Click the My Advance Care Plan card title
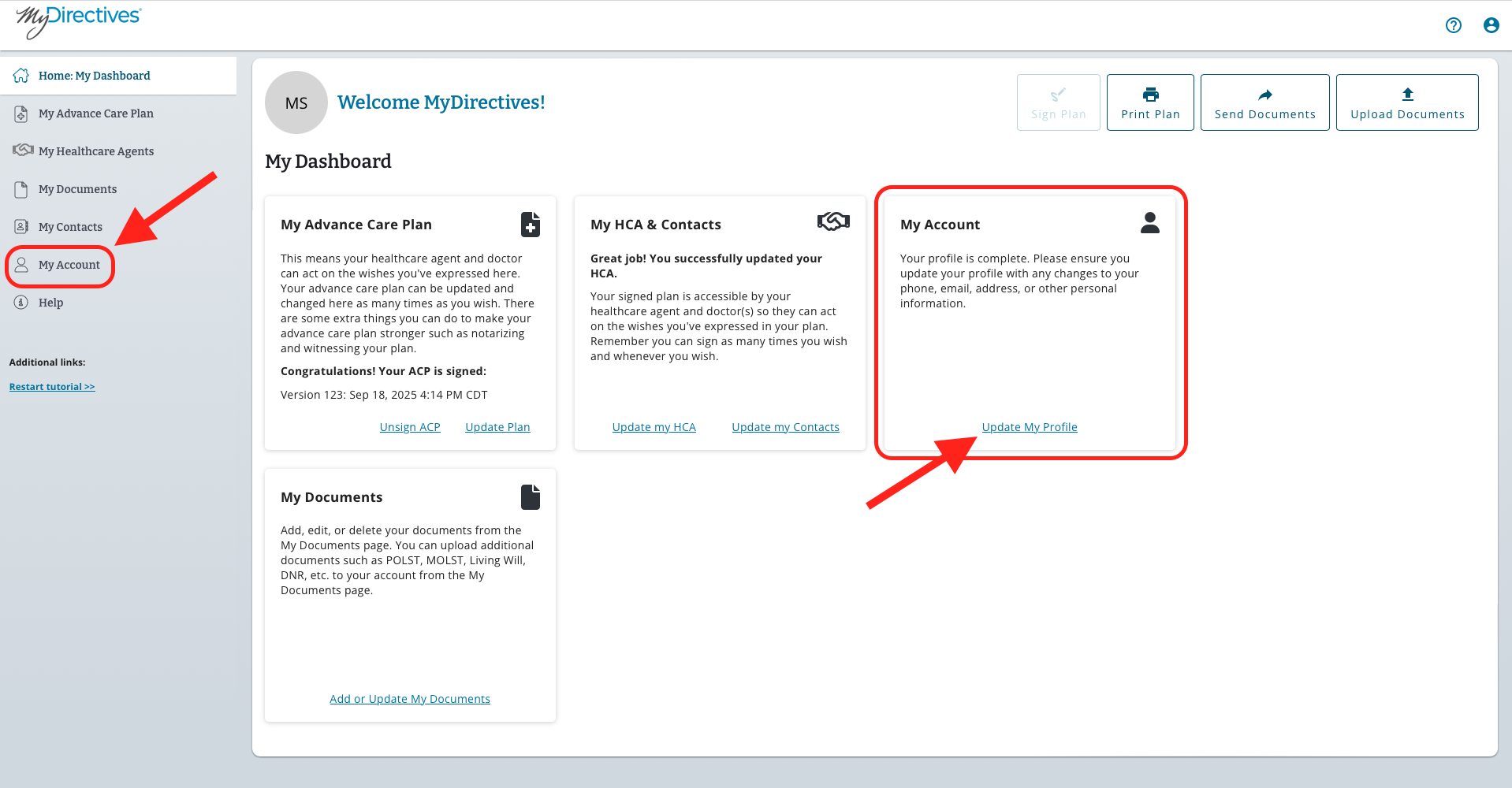Image resolution: width=1512 pixels, height=788 pixels. coord(356,225)
